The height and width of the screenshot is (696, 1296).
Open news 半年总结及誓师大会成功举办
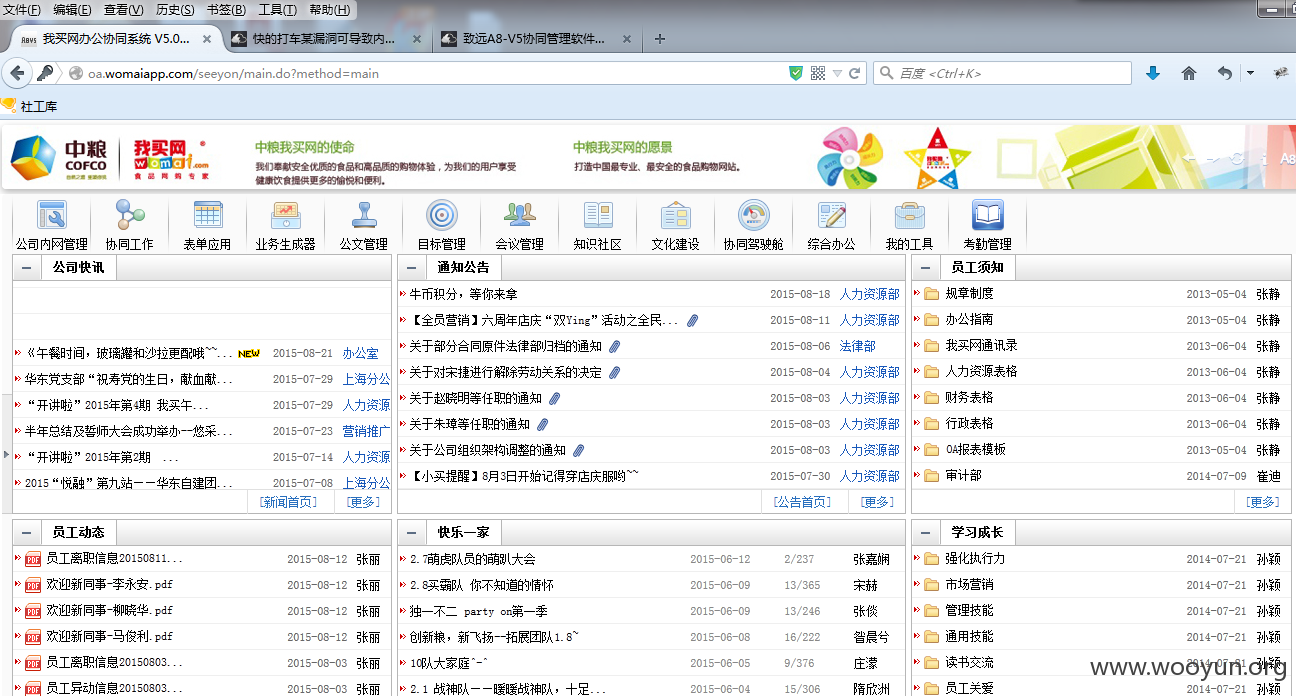pyautogui.click(x=129, y=431)
